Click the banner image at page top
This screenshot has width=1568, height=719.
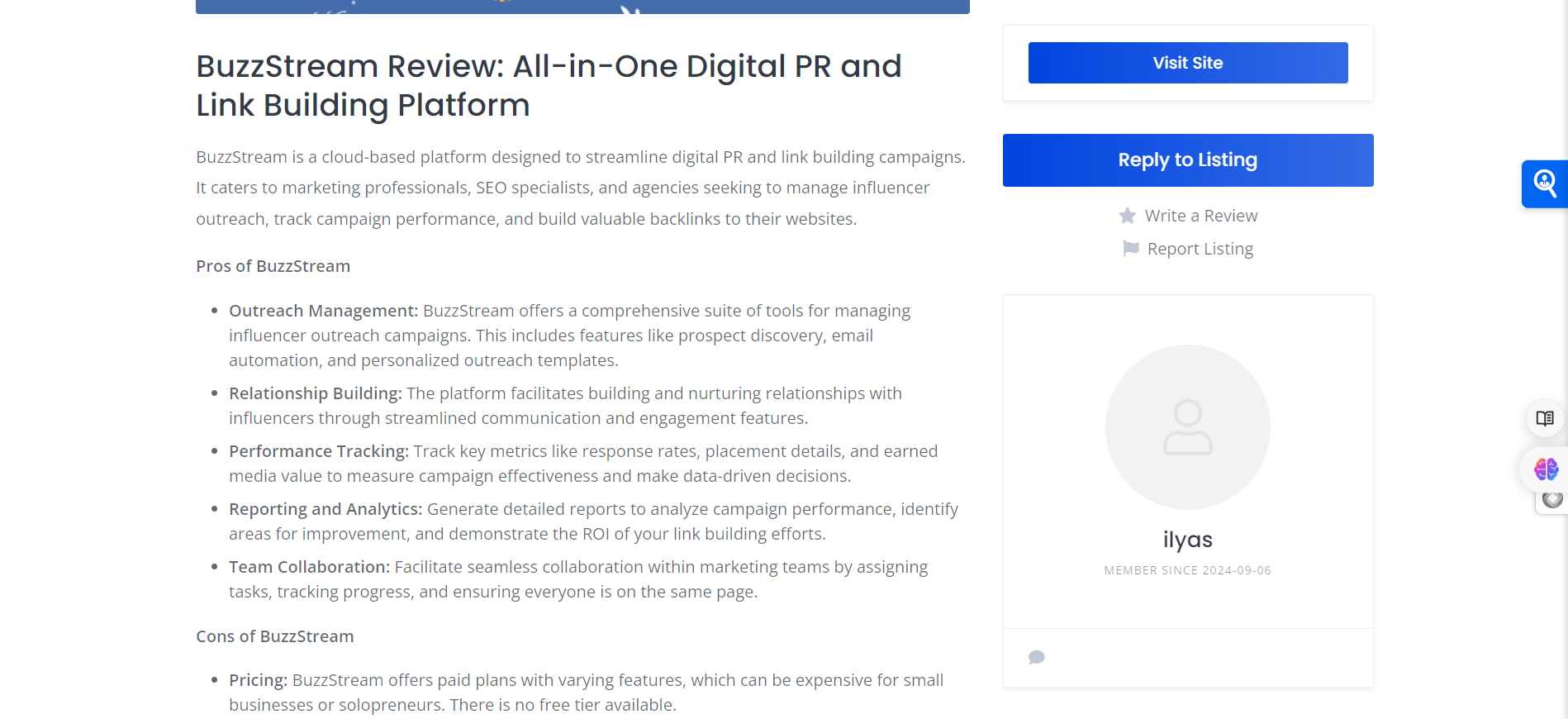coord(582,7)
